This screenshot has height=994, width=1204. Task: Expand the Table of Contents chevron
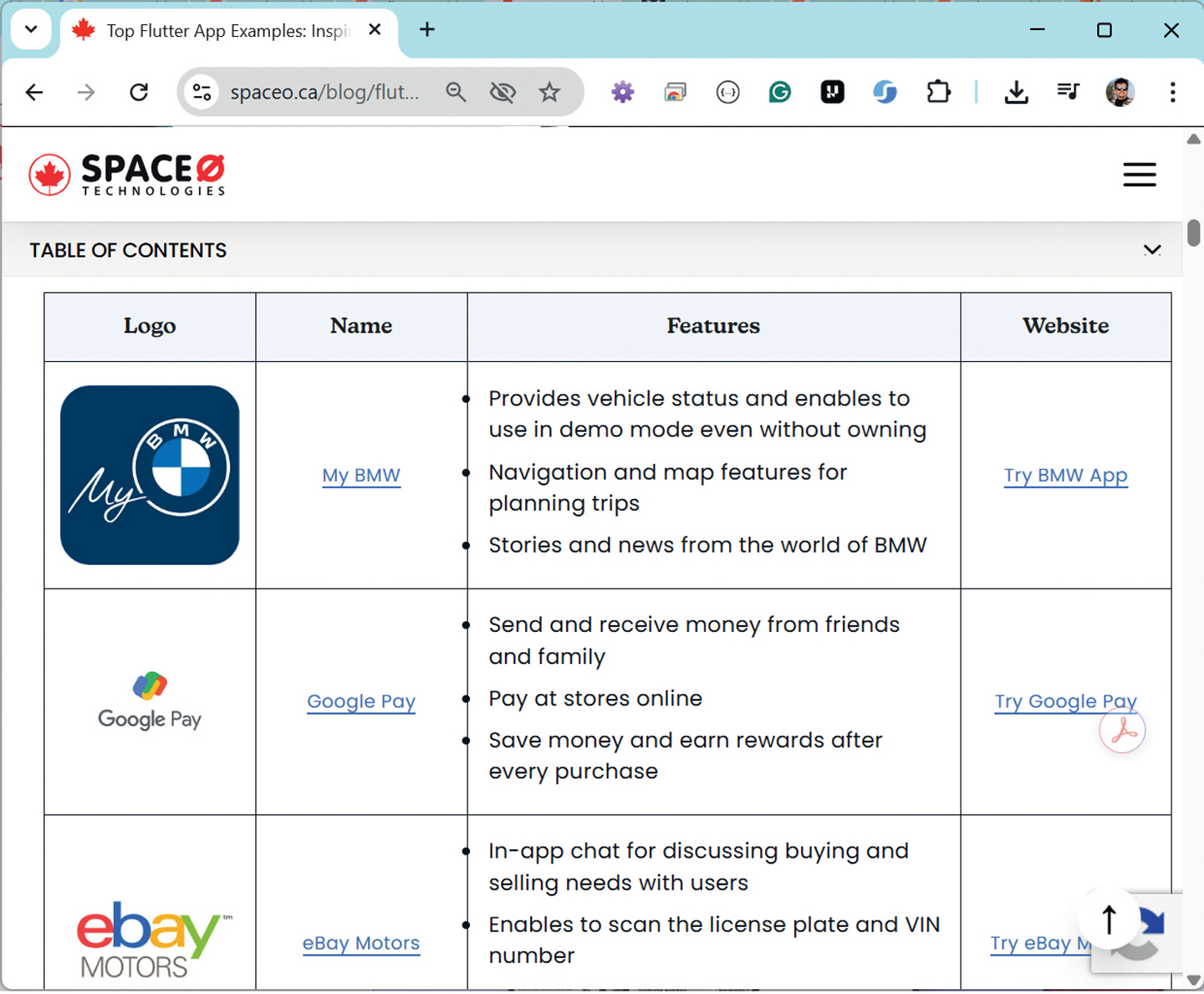[1152, 250]
